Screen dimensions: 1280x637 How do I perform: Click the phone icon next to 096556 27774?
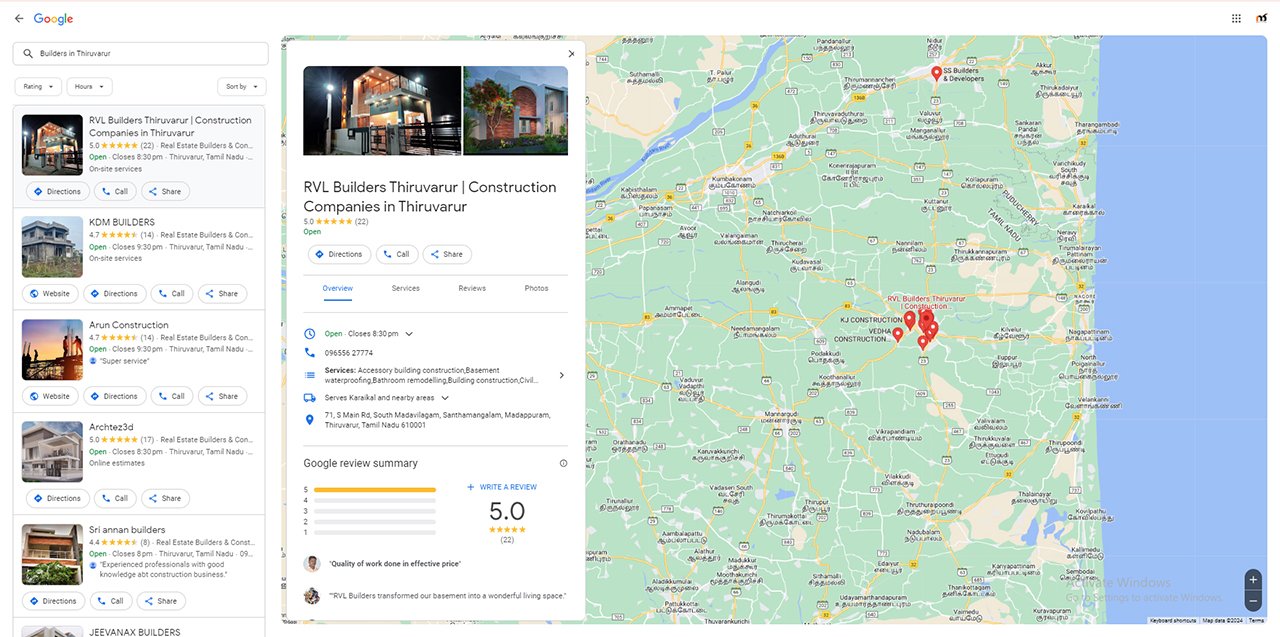[x=310, y=353]
